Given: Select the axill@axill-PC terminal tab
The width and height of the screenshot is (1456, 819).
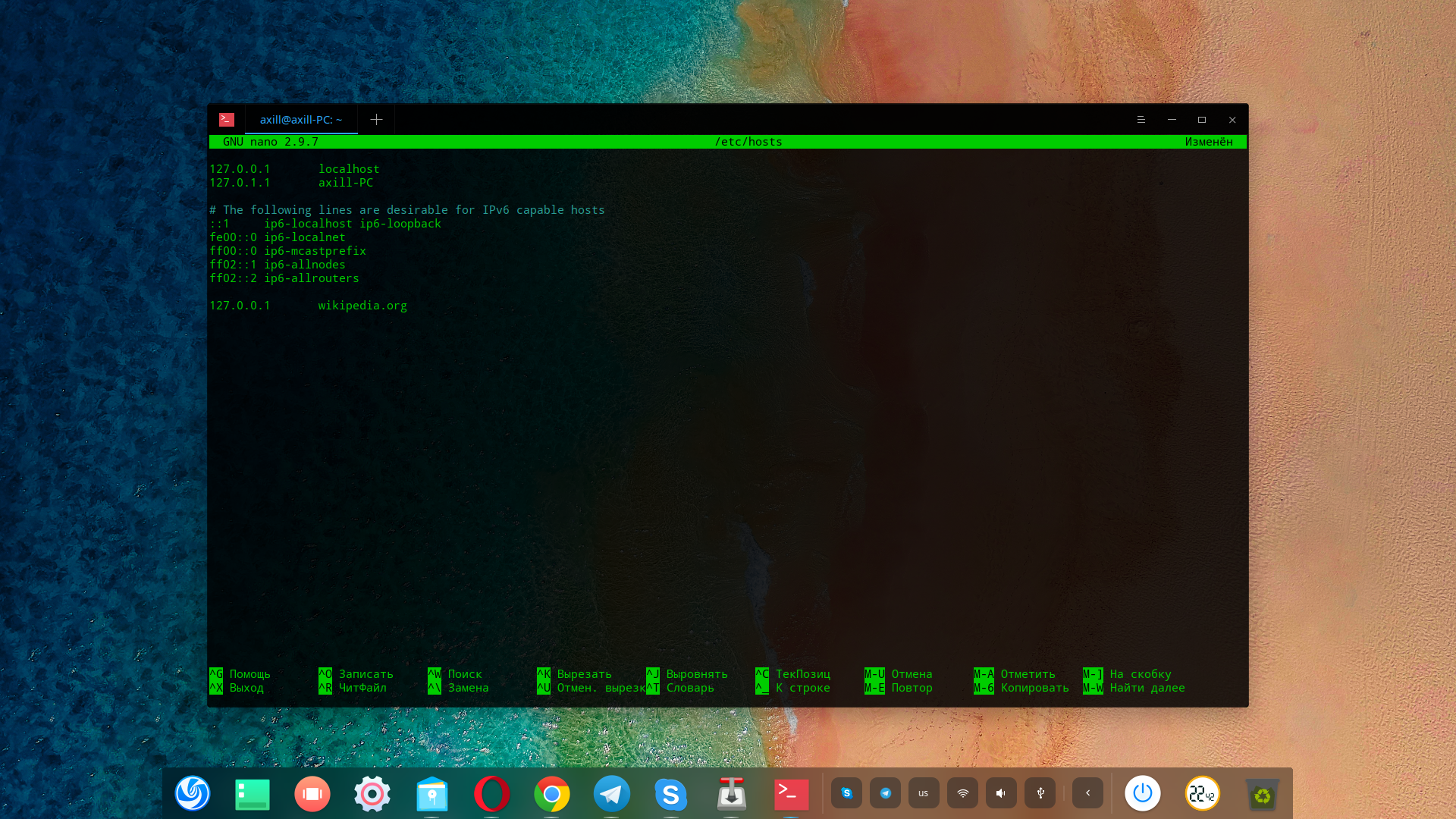Looking at the screenshot, I should pos(301,120).
